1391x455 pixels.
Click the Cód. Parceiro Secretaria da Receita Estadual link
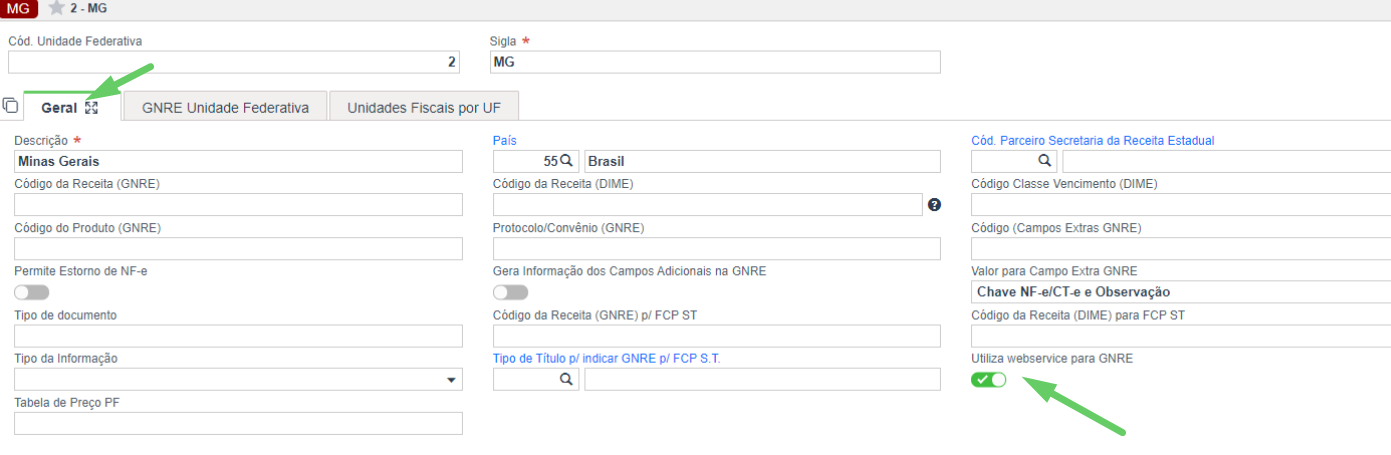(x=1092, y=141)
